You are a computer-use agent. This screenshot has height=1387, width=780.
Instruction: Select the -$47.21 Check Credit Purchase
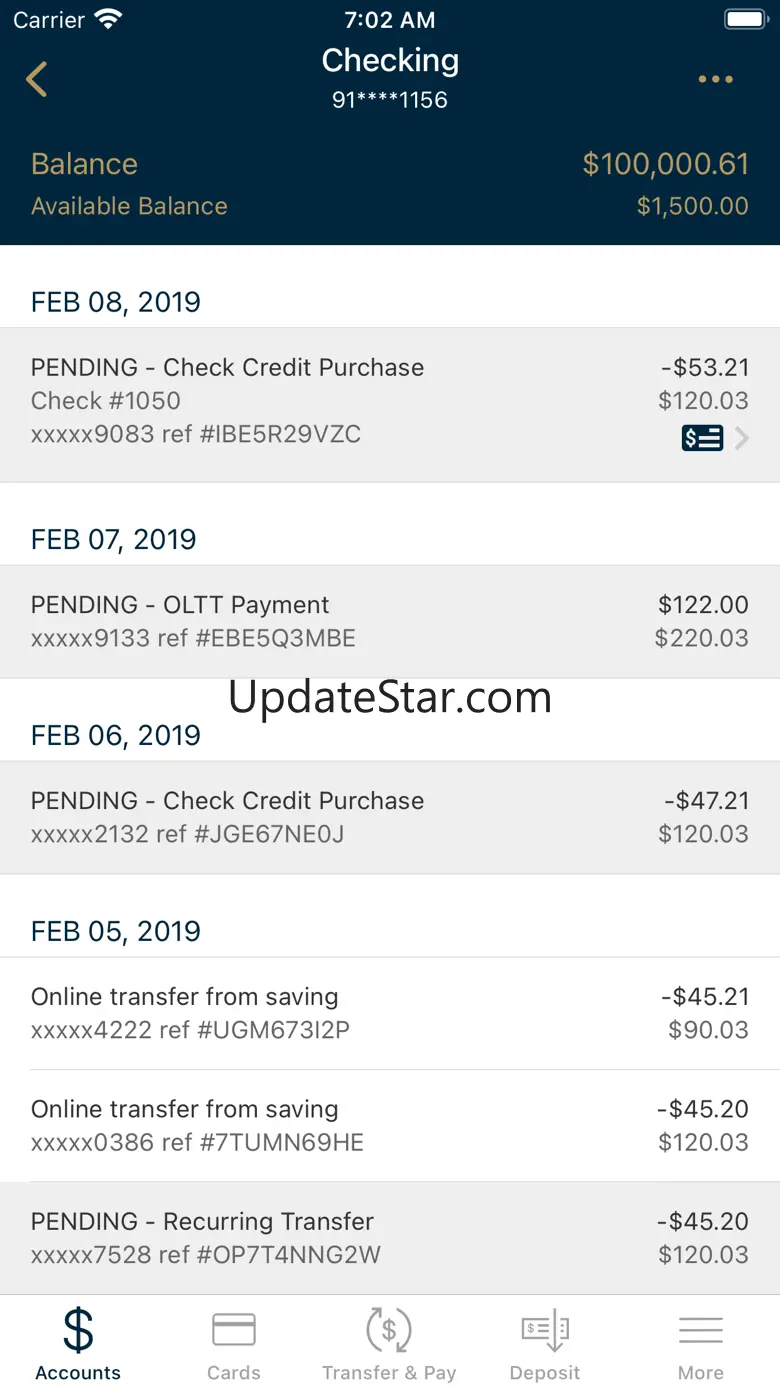[389, 817]
